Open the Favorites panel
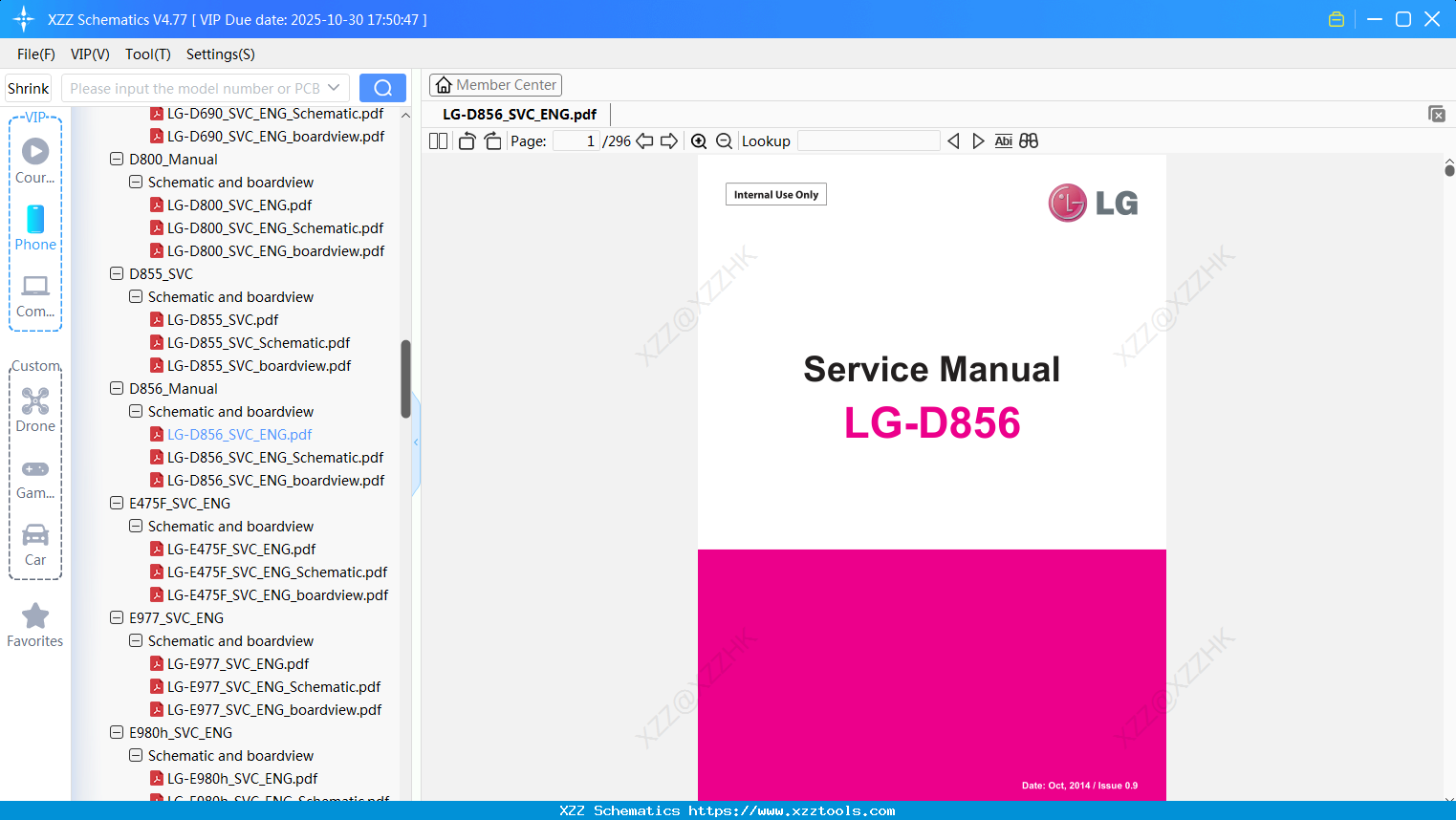Image resolution: width=1456 pixels, height=820 pixels. [x=35, y=623]
